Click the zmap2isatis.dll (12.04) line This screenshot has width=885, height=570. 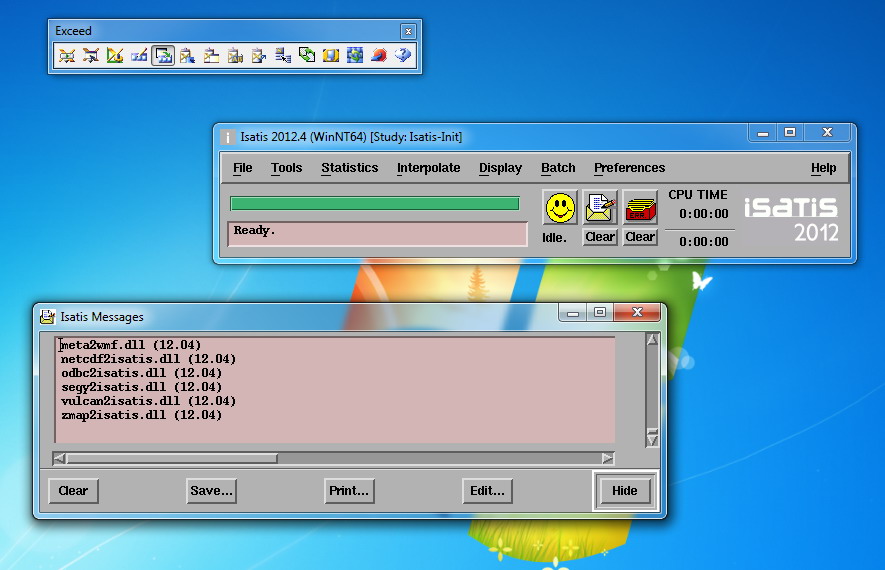pyautogui.click(x=142, y=415)
